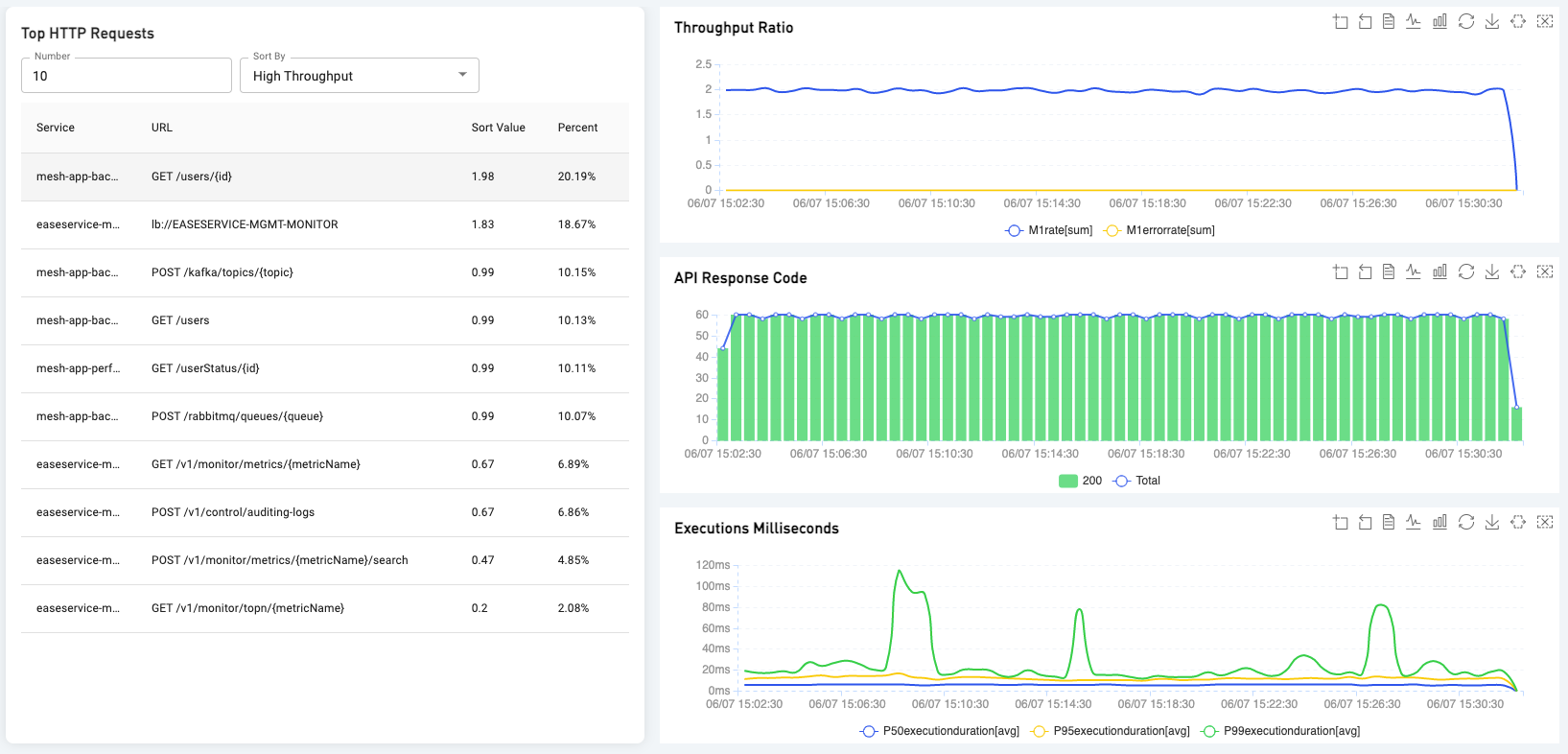Open data view of API Response Code chart
Viewport: 1568px width, 754px height.
click(x=1389, y=271)
